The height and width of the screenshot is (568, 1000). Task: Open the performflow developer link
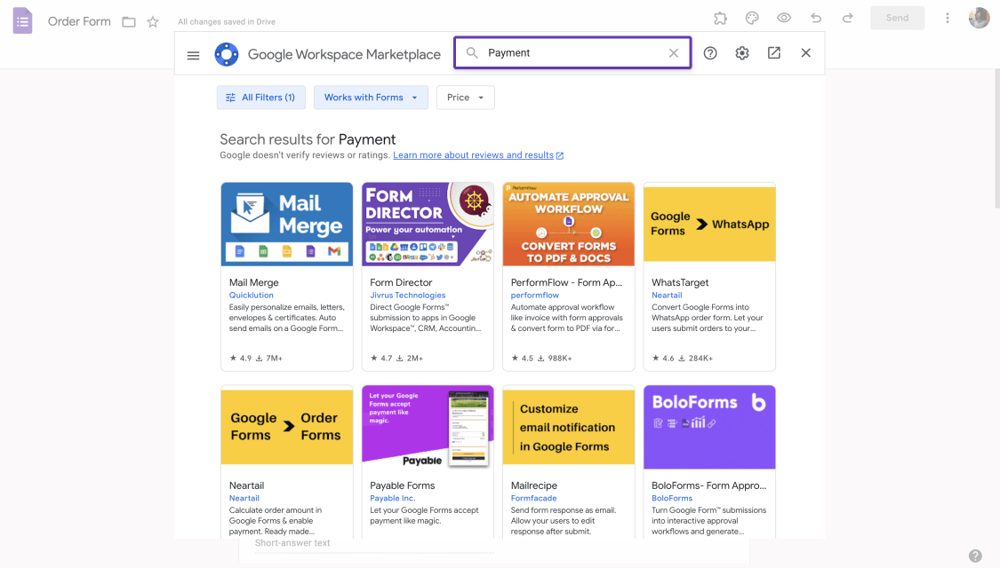tap(534, 295)
